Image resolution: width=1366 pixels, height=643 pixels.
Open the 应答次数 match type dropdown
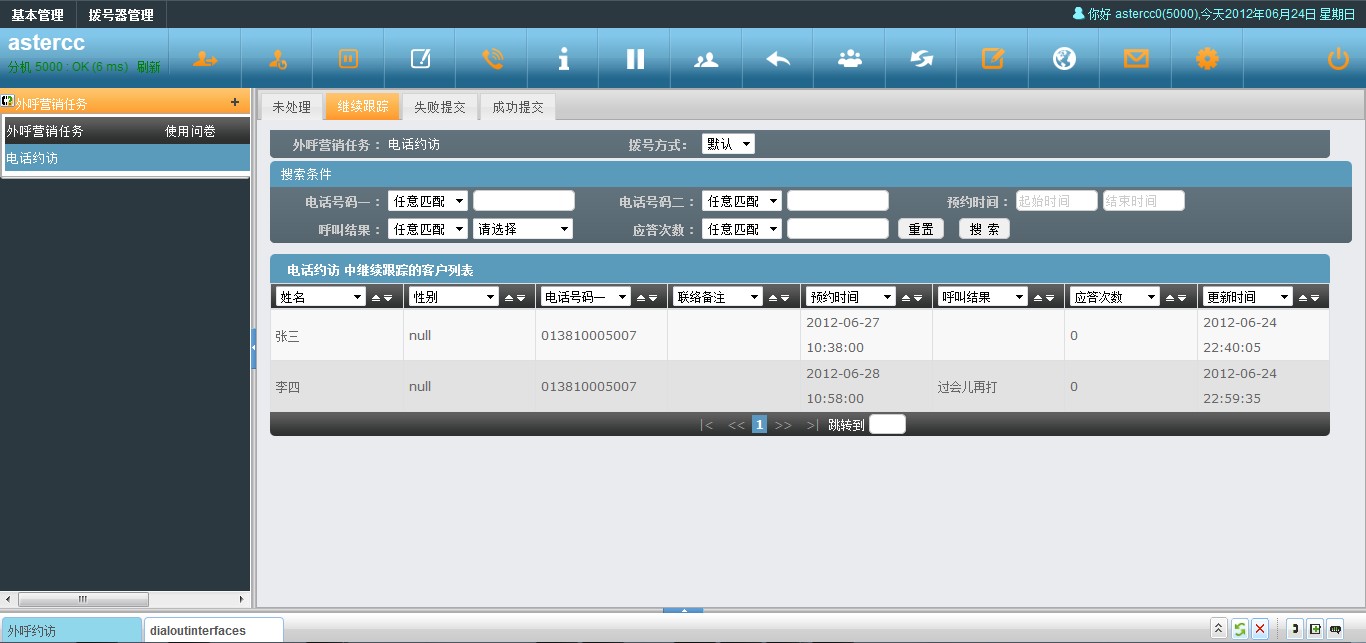(741, 229)
